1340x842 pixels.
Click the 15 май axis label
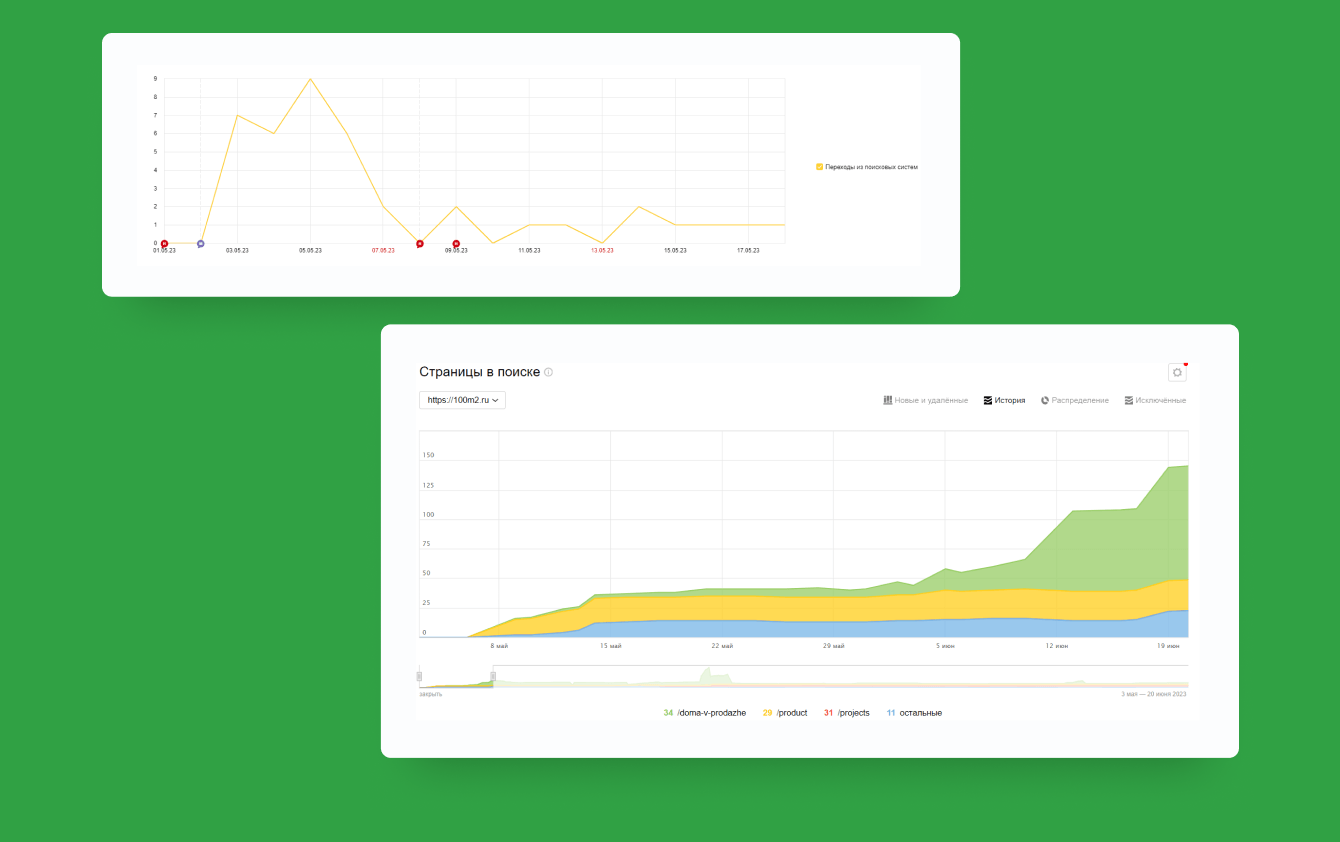pyautogui.click(x=610, y=646)
